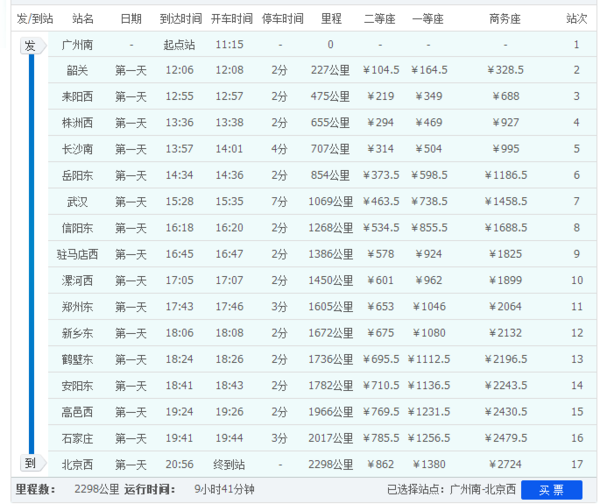The width and height of the screenshot is (600, 504).
Task: Click the 一等座 column header
Action: pyautogui.click(x=428, y=18)
